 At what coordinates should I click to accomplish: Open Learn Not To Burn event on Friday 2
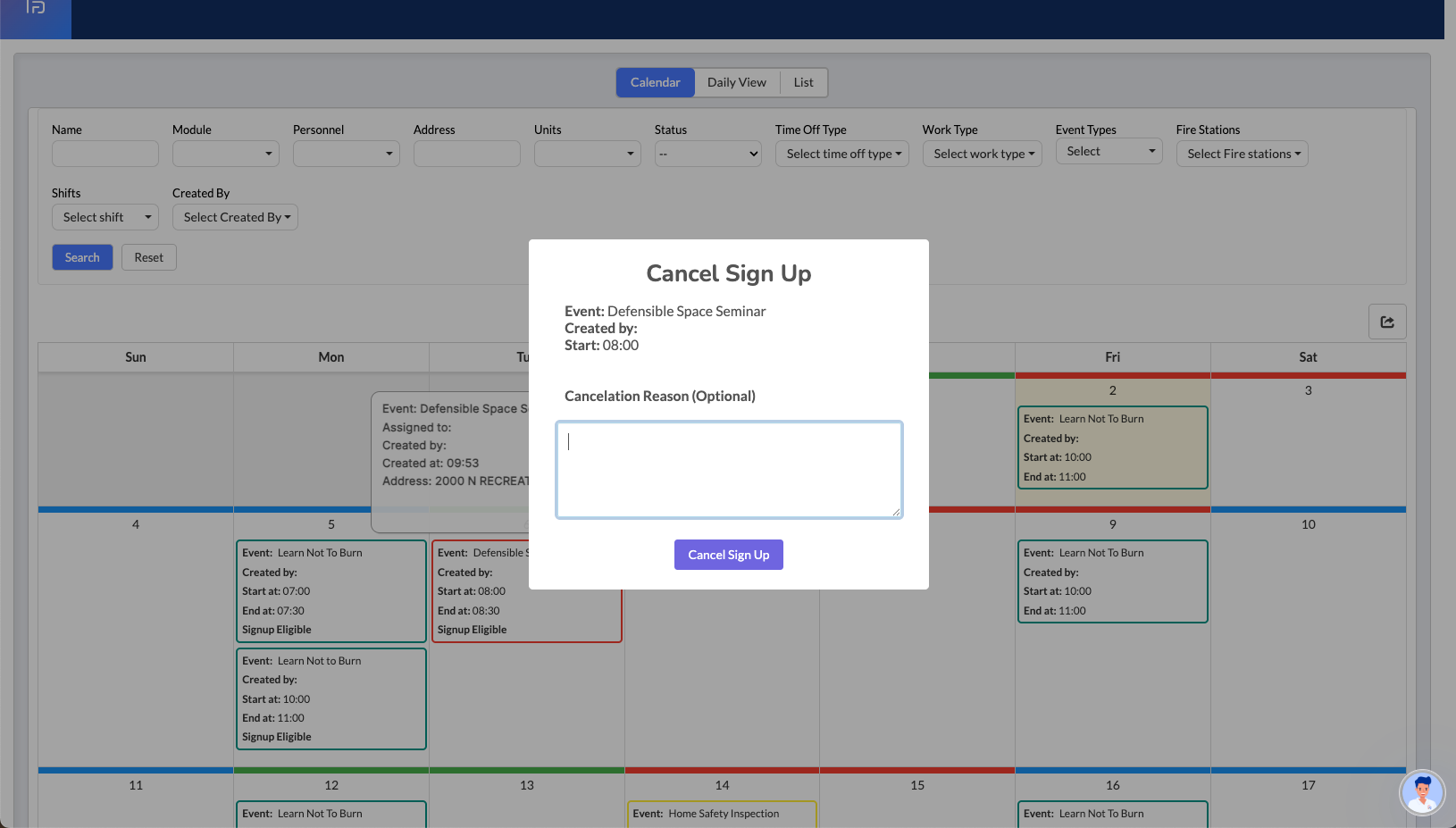[x=1112, y=447]
